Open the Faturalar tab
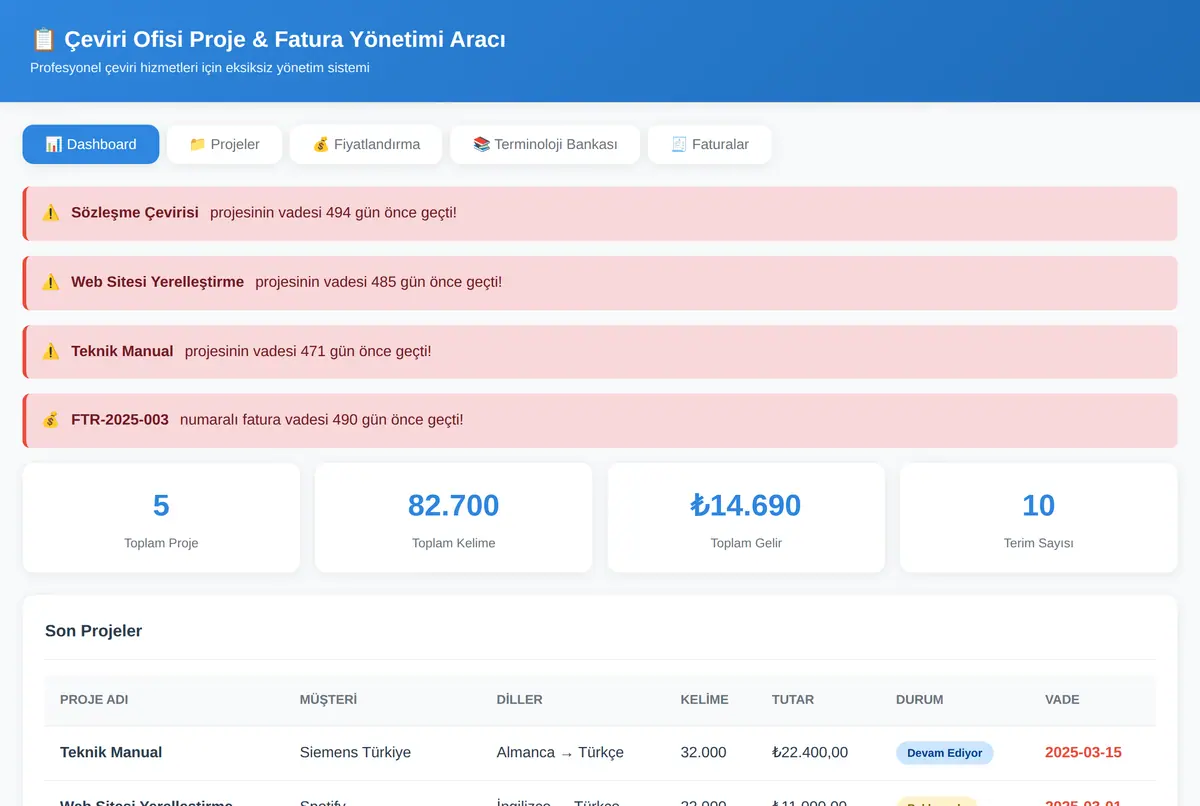The image size is (1200, 806). click(710, 144)
